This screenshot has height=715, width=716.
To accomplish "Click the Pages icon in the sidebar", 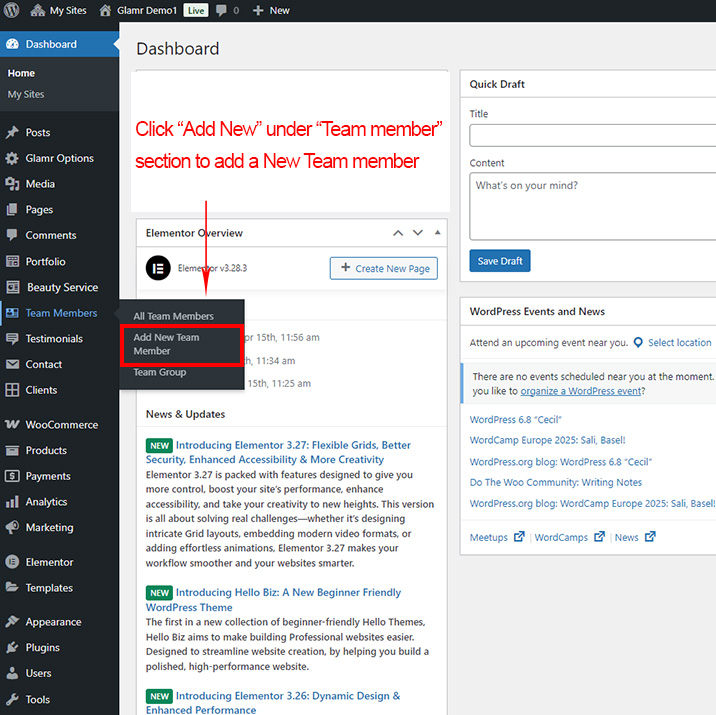I will pos(12,210).
